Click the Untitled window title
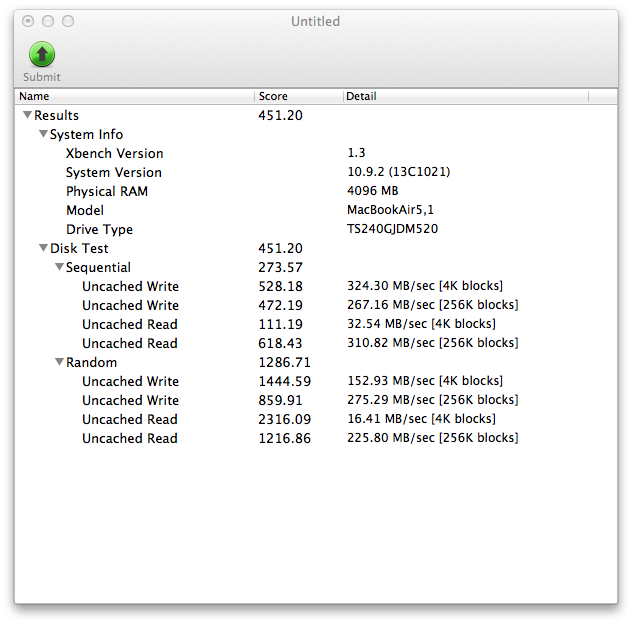The image size is (632, 624). point(316,21)
